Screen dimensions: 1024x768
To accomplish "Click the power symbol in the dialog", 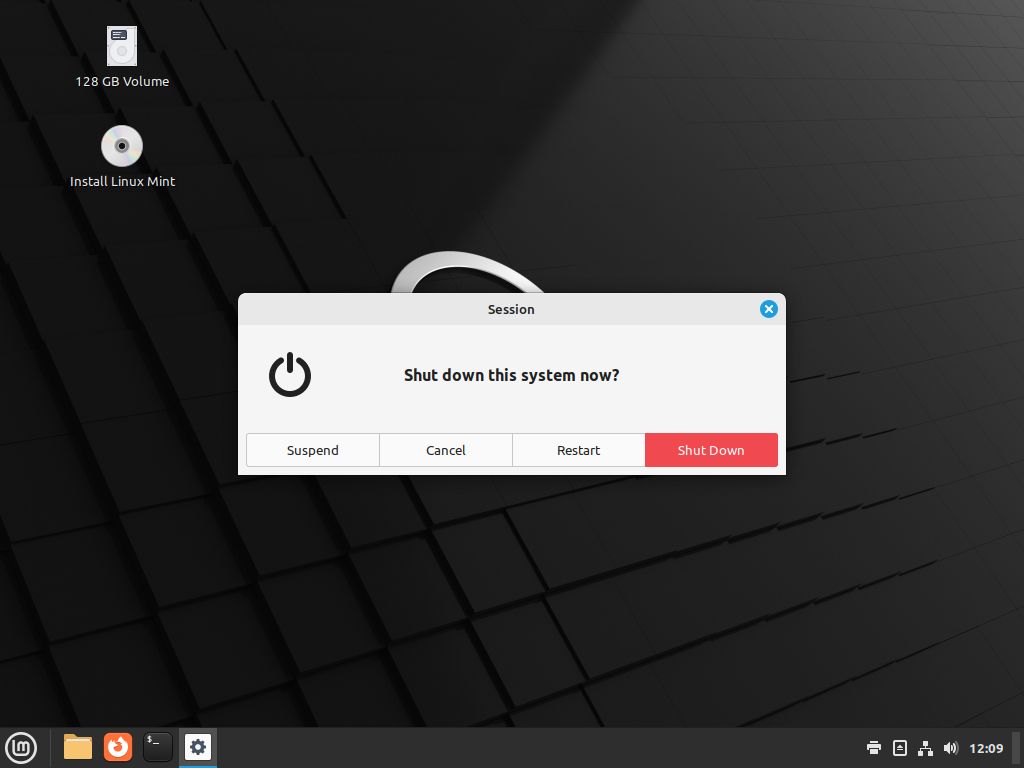I will click(290, 375).
